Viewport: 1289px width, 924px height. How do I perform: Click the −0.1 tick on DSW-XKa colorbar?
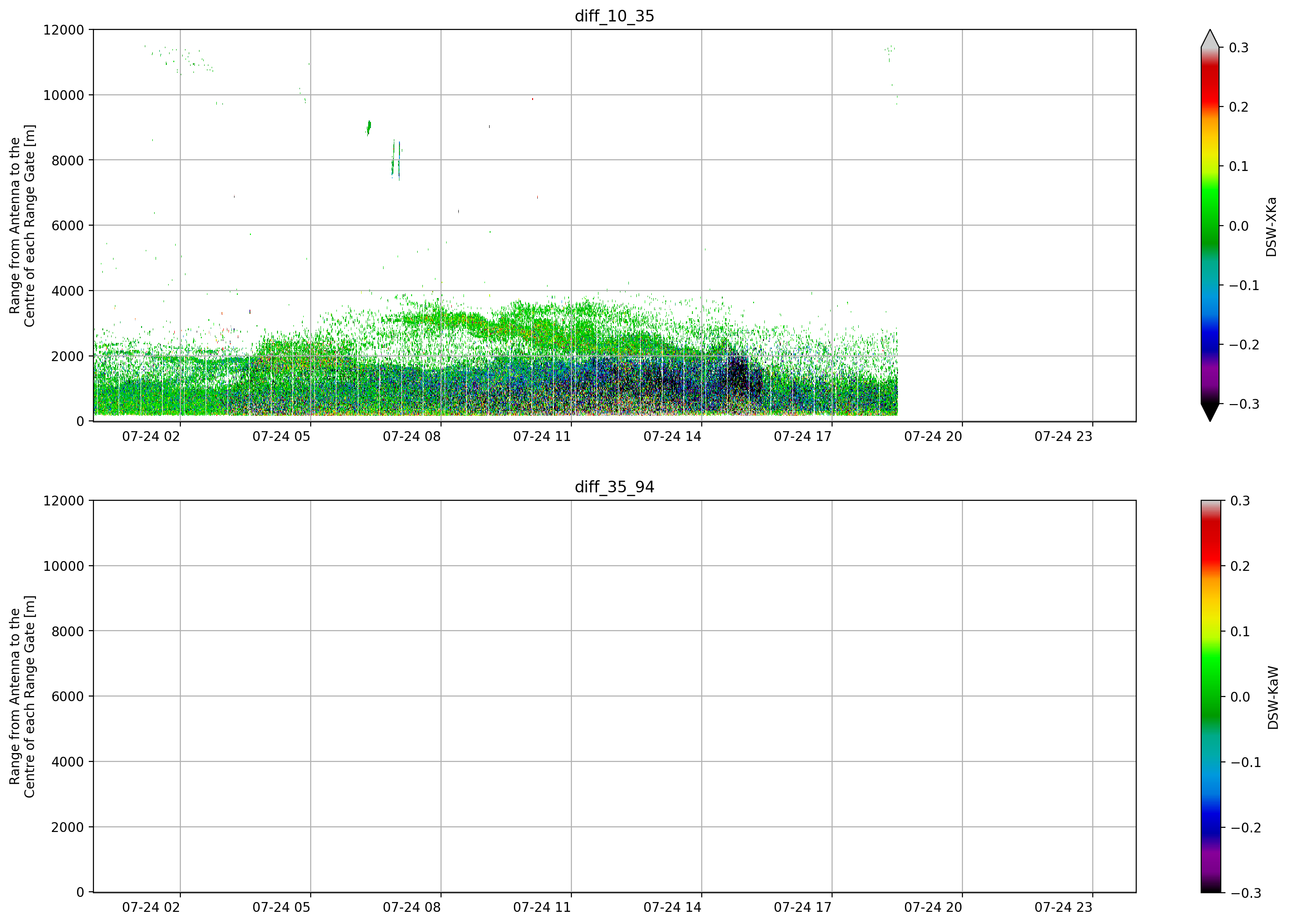tap(1244, 285)
